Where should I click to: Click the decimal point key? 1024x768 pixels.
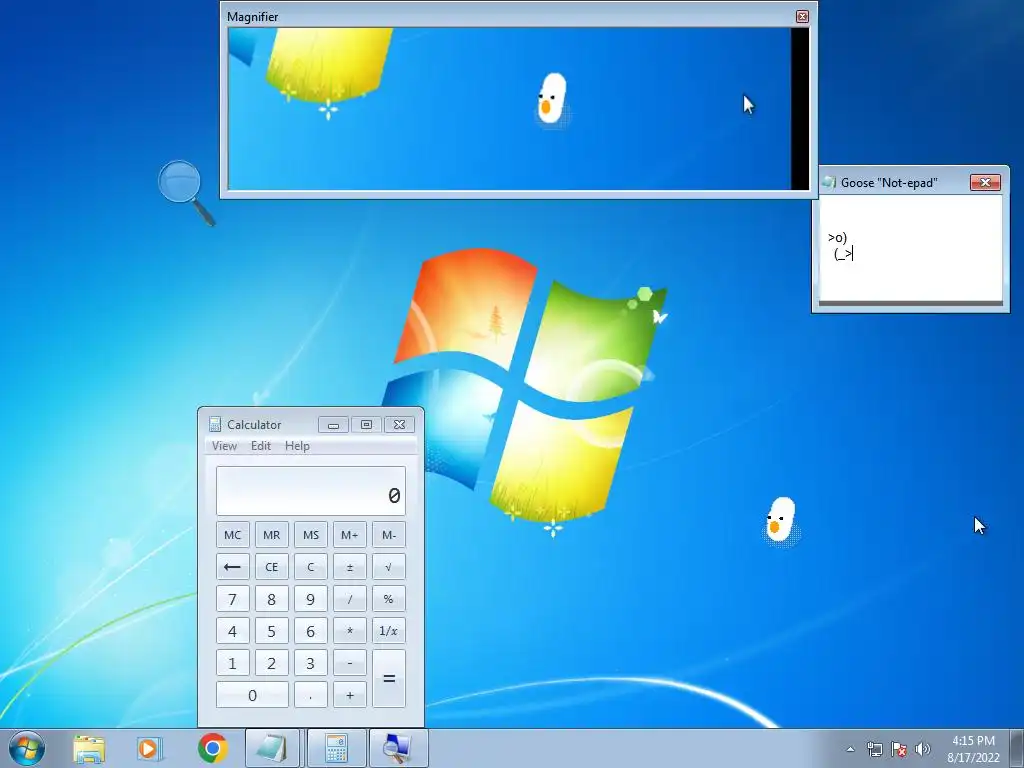(311, 696)
